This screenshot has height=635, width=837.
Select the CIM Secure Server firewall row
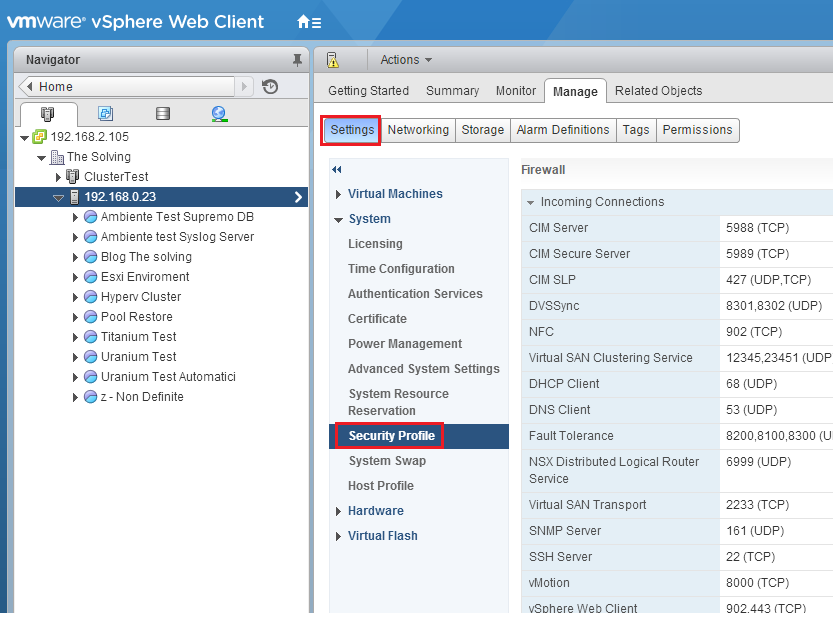tap(677, 254)
